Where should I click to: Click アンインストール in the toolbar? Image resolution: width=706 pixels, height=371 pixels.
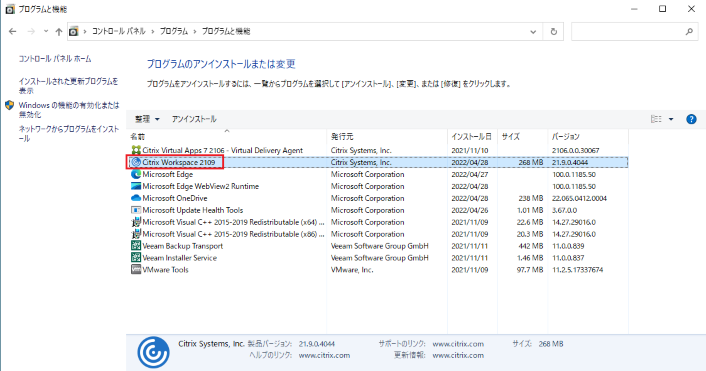click(x=194, y=119)
